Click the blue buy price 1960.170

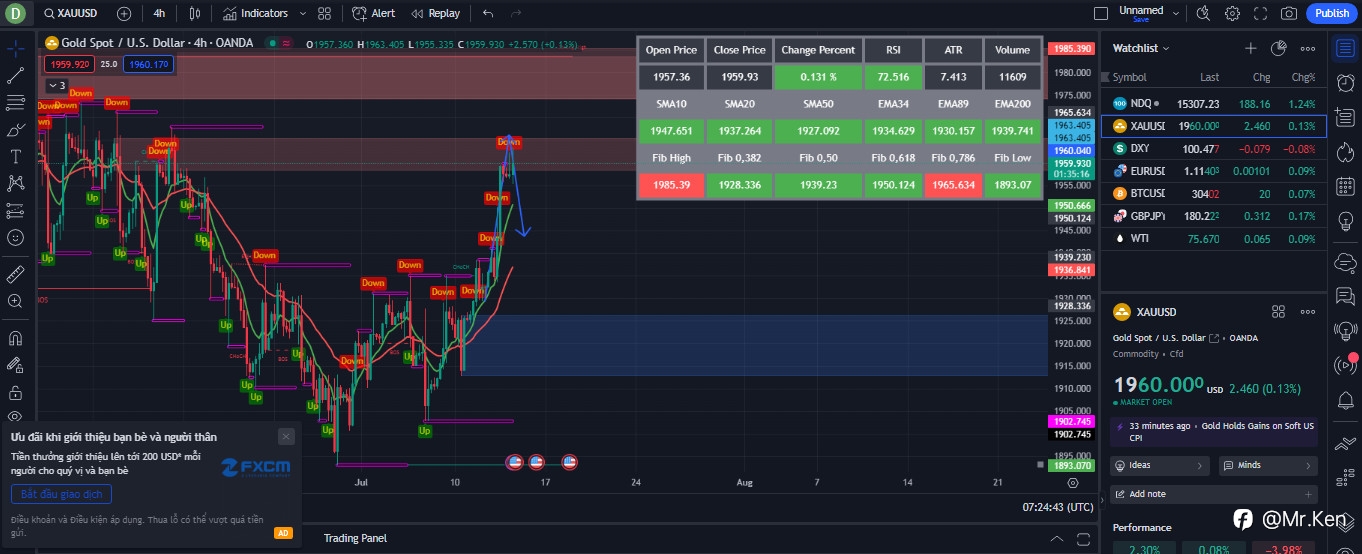[x=148, y=64]
